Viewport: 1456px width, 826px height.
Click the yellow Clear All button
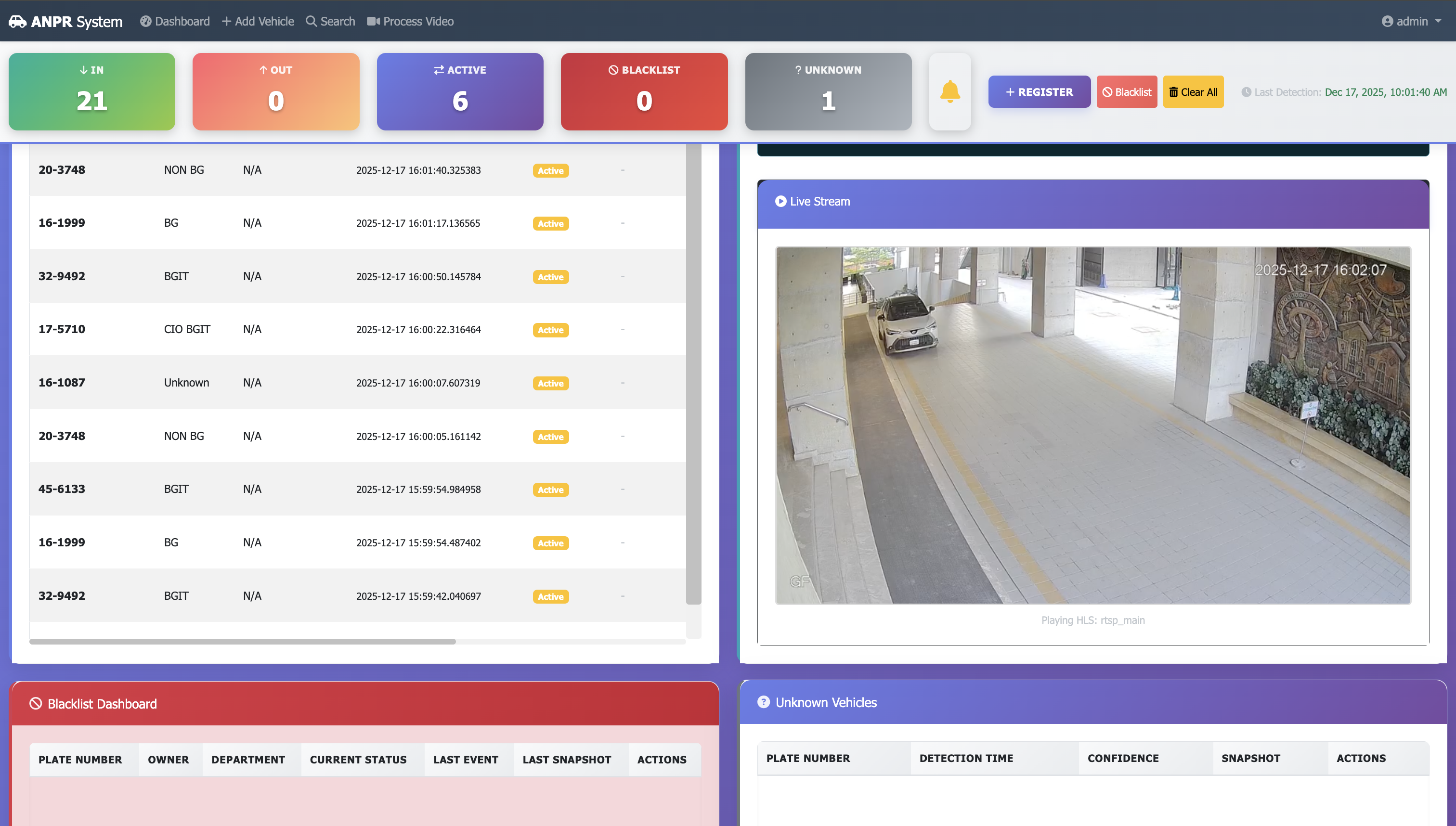coord(1193,92)
